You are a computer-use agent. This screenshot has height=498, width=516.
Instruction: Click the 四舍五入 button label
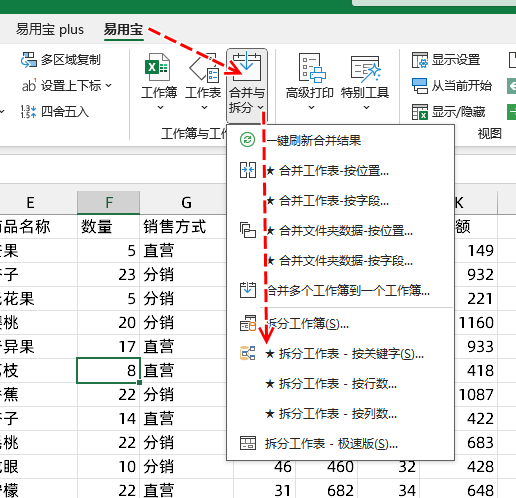65,112
